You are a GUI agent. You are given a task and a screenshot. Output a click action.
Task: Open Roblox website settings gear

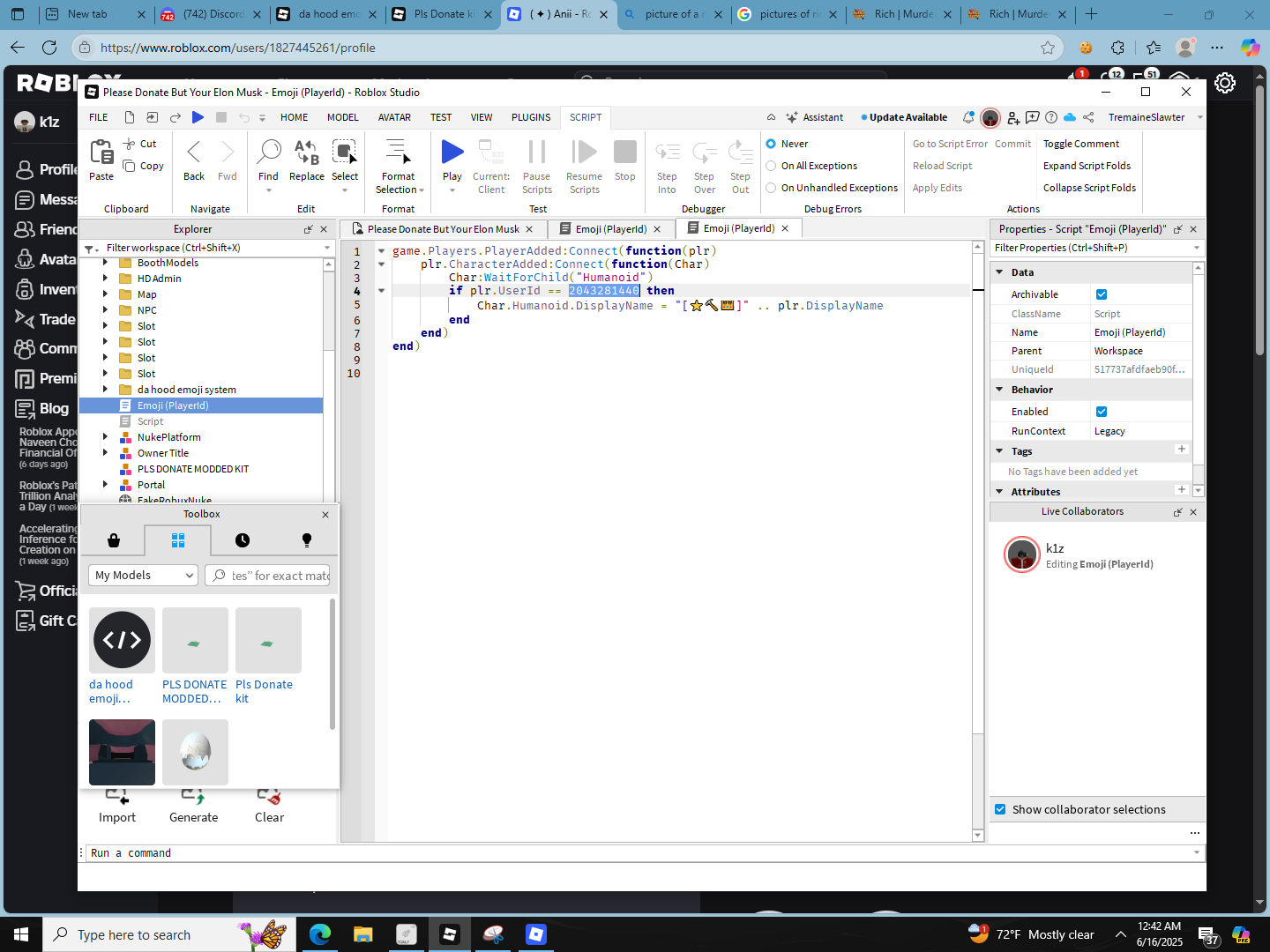pyautogui.click(x=1225, y=84)
